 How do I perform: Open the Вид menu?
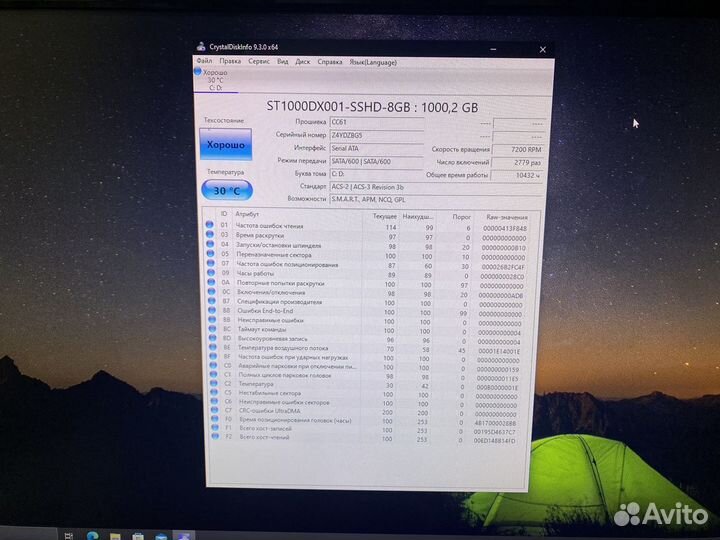coord(282,62)
